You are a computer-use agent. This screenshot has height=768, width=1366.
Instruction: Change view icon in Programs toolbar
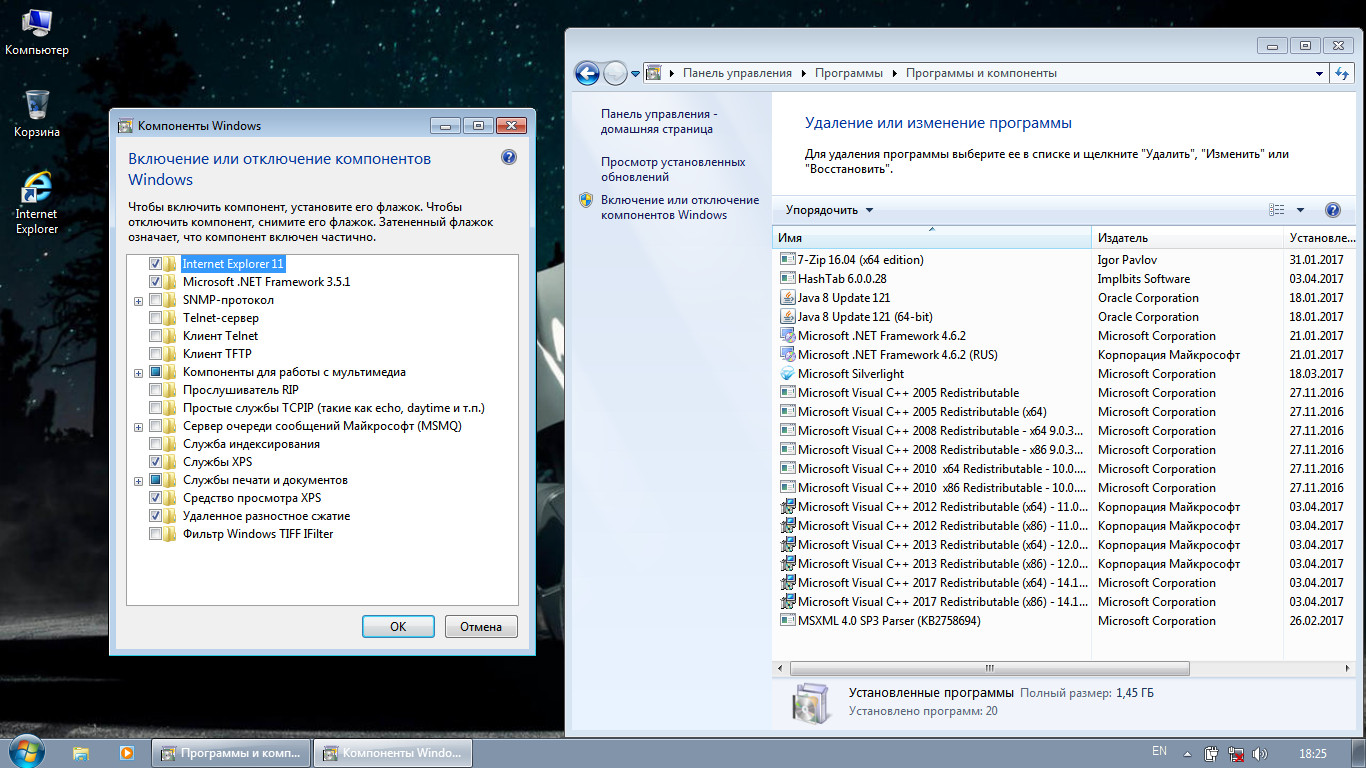coord(1277,210)
